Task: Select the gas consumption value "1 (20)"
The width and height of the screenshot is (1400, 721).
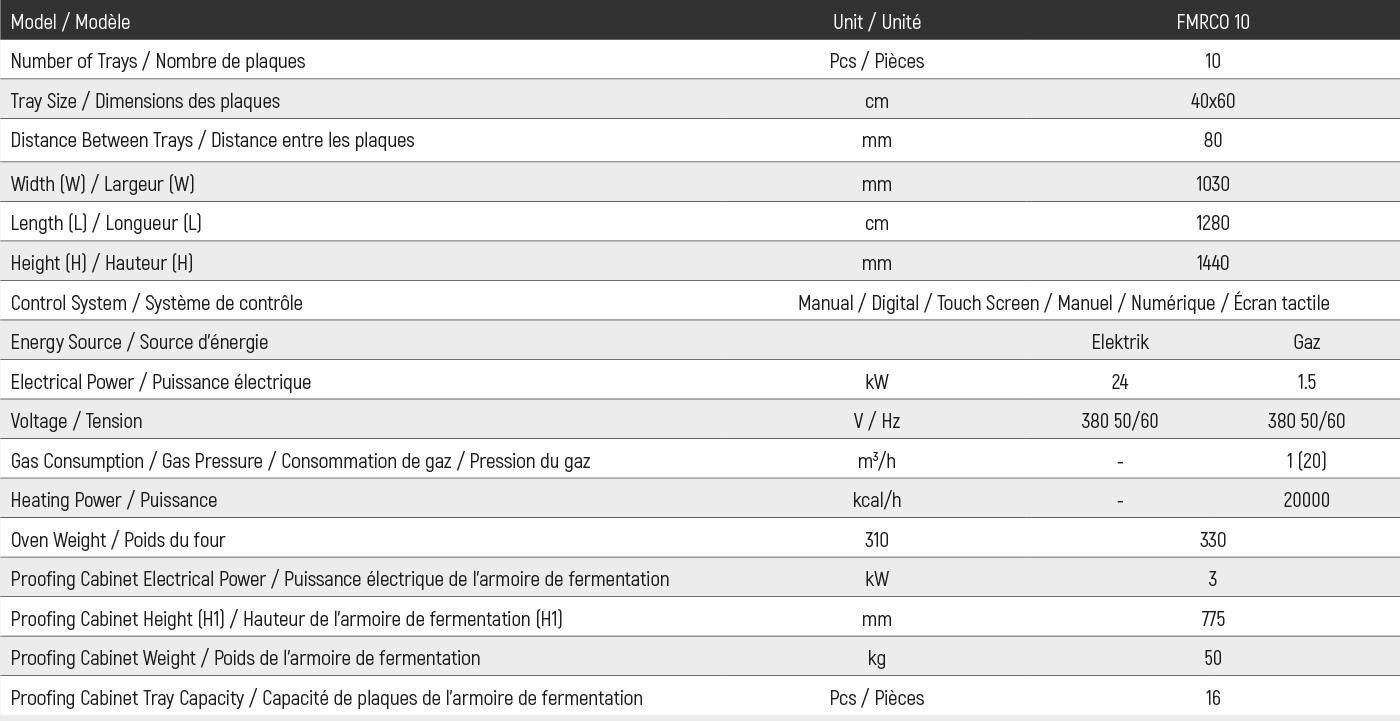Action: tap(1306, 461)
